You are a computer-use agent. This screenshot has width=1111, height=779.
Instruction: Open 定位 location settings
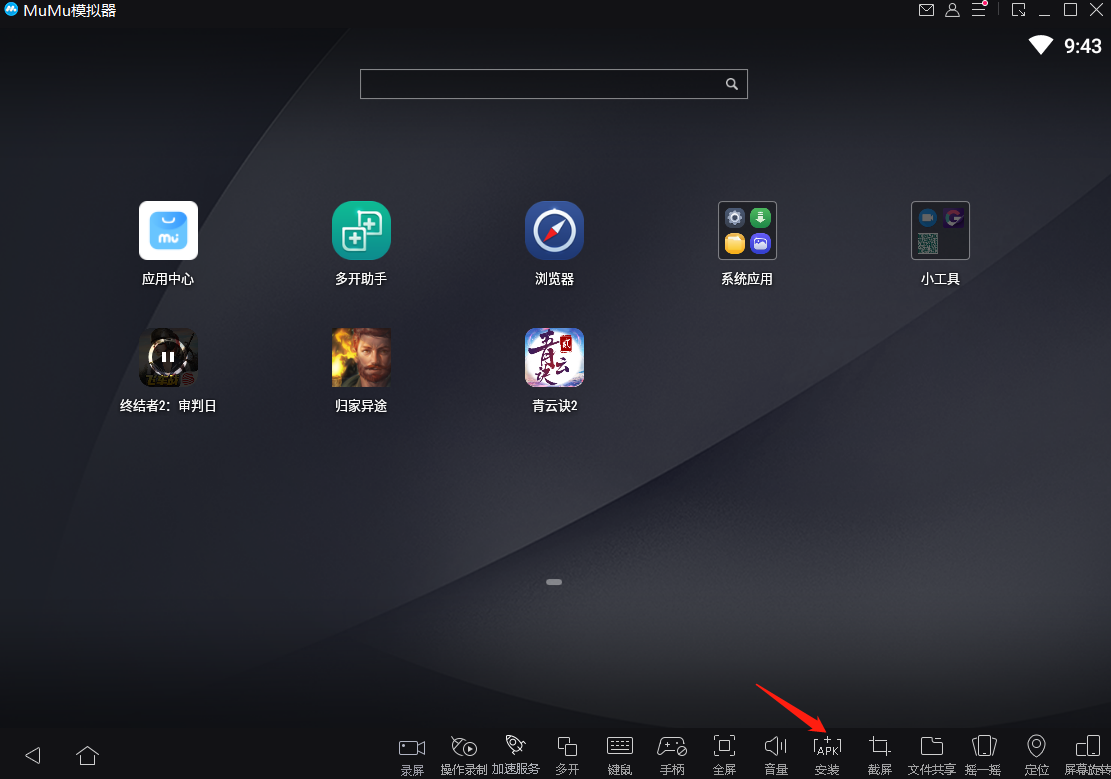1036,746
